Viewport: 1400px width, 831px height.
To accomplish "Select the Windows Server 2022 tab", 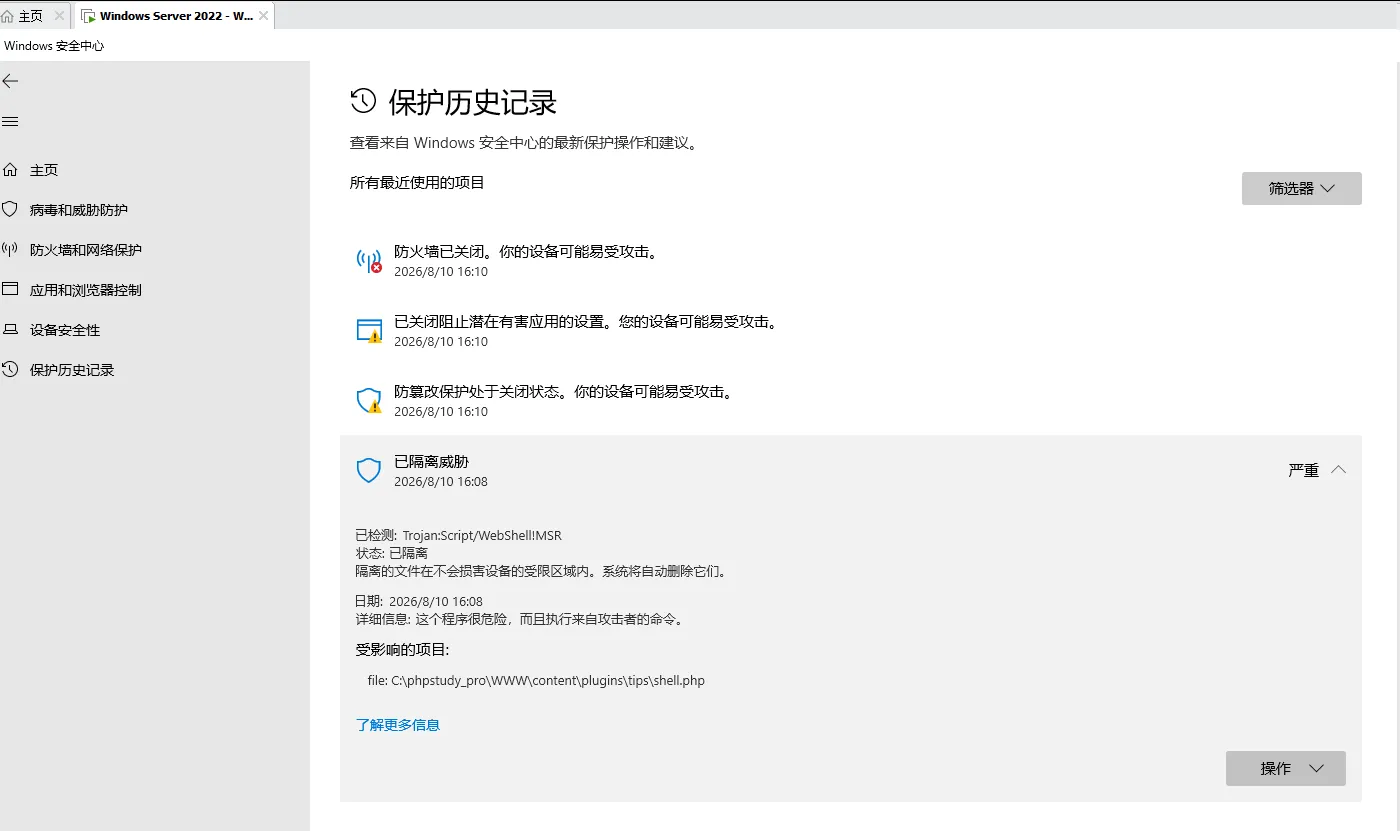I will click(x=176, y=16).
